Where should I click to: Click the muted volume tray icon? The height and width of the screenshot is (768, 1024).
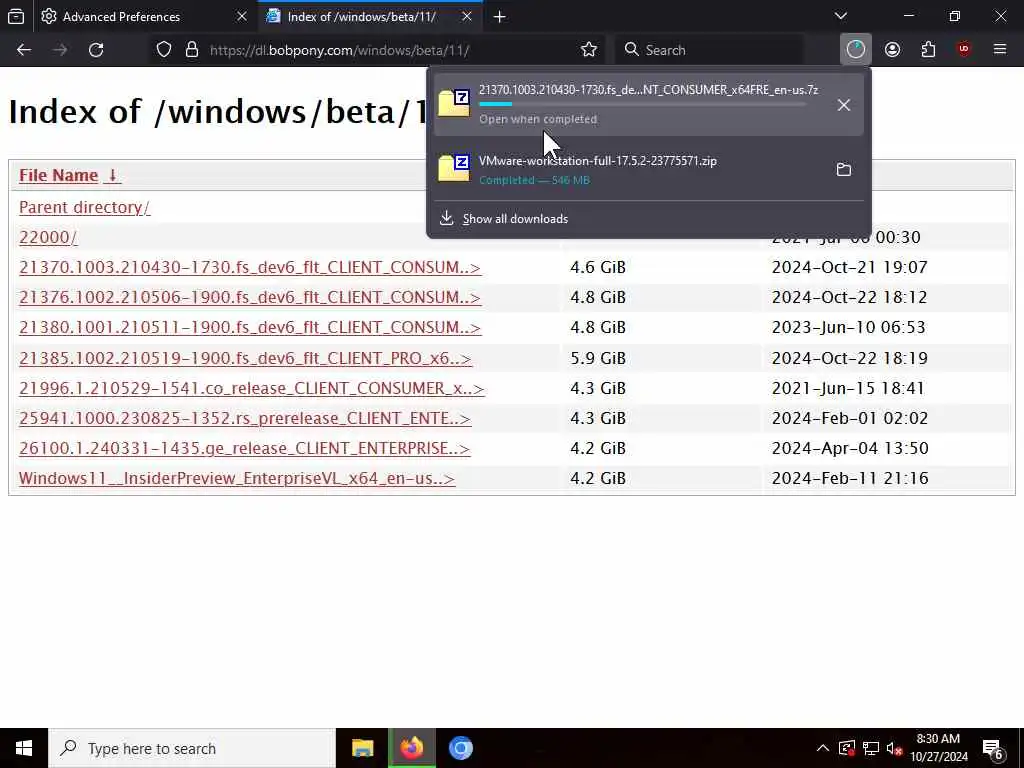[895, 748]
